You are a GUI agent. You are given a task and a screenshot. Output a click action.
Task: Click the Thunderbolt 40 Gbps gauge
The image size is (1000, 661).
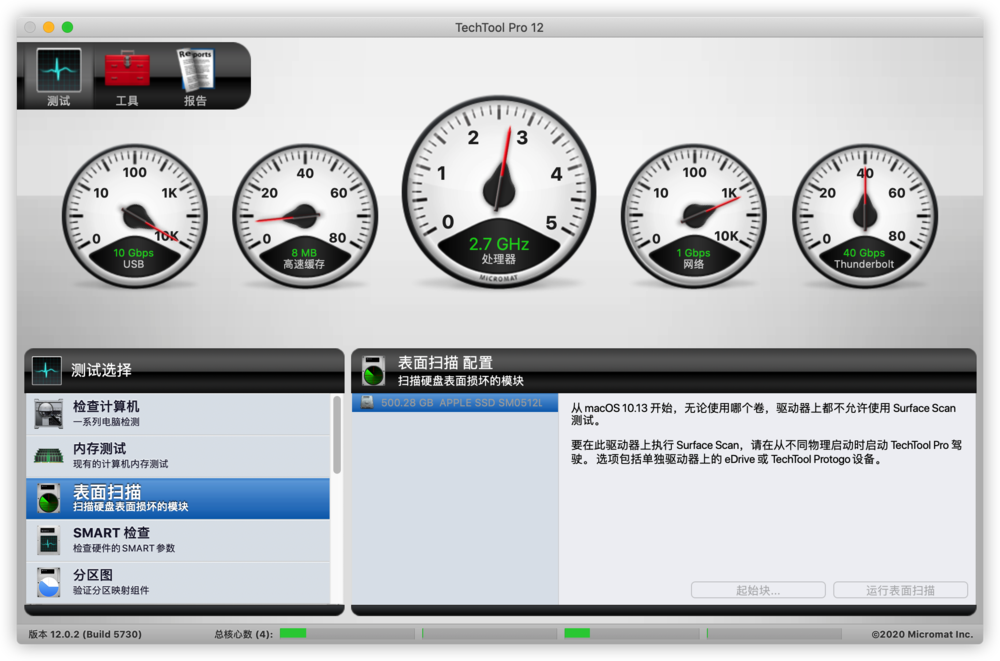point(864,216)
